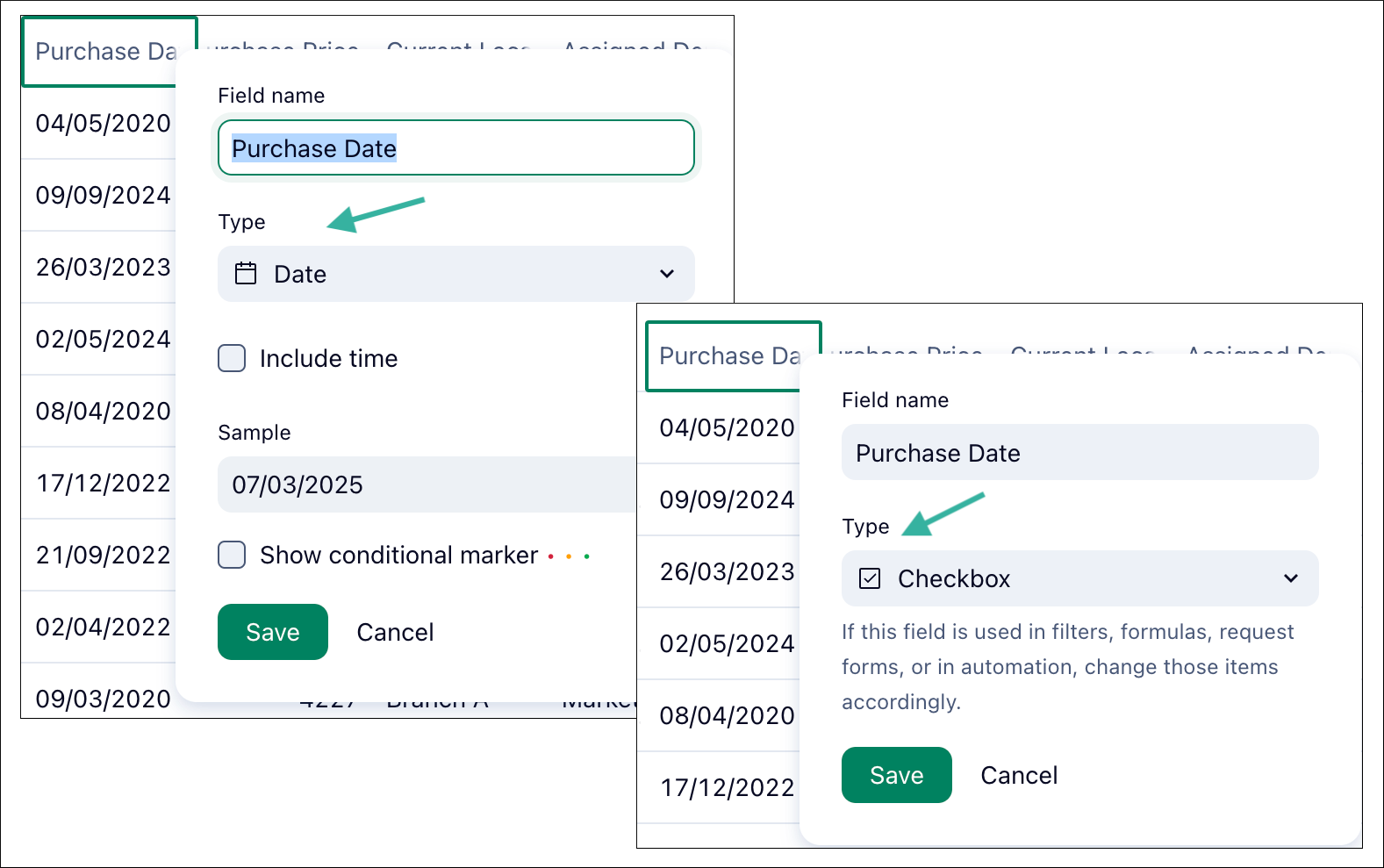Click the Field name input in Checkbox dialog
Screen dimensions: 1384x868
pos(1079,453)
